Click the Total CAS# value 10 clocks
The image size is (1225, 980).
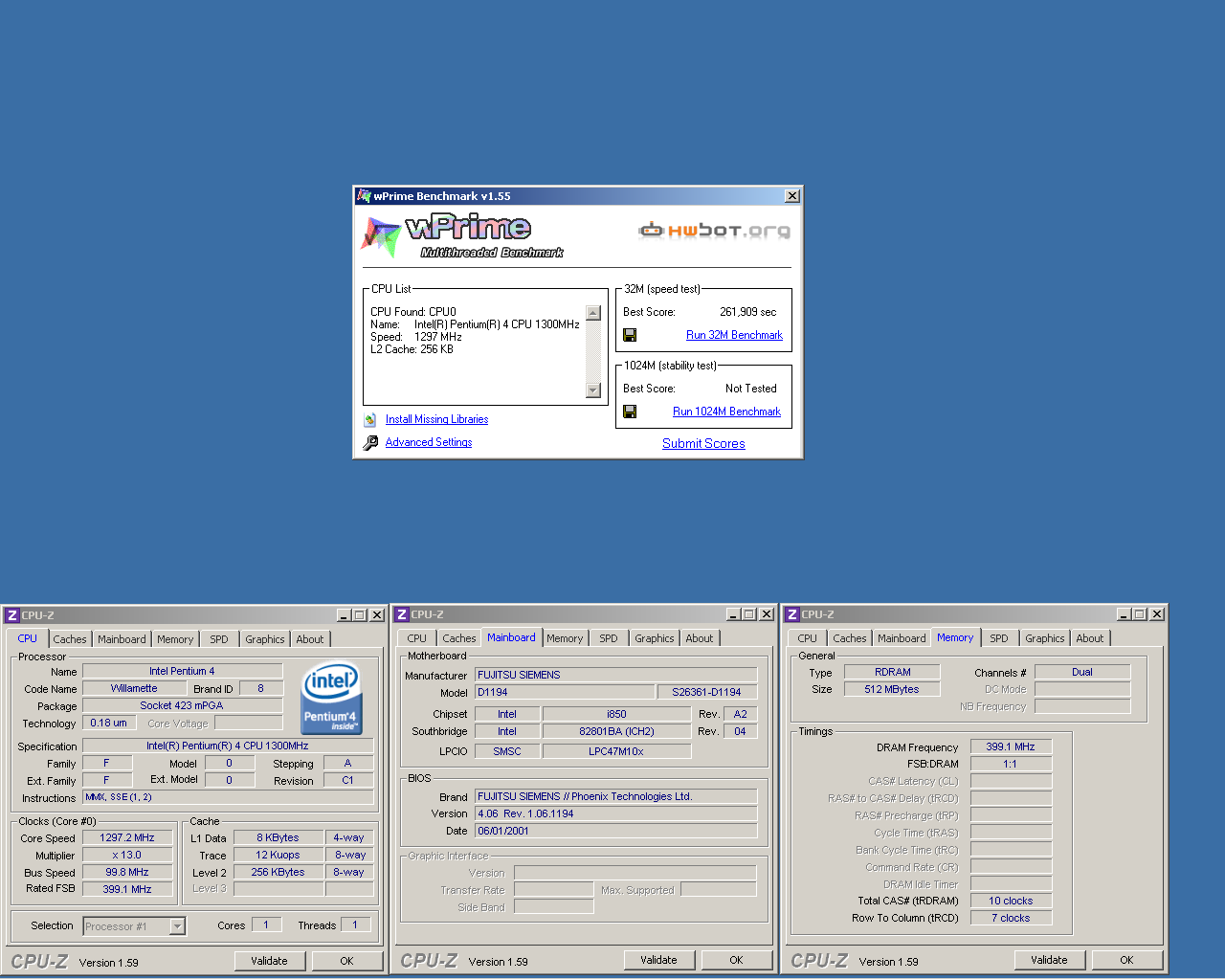[1012, 901]
